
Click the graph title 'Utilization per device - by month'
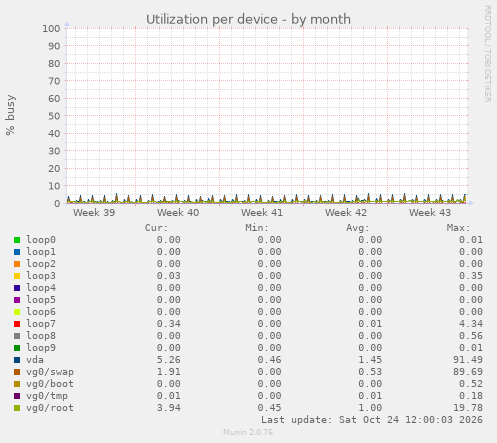click(x=248, y=19)
